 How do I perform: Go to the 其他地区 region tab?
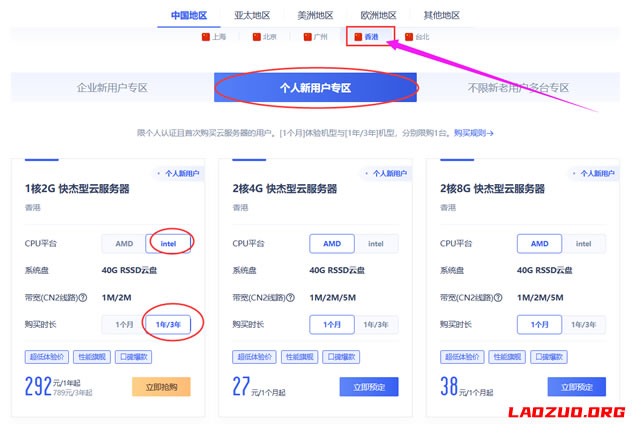(442, 16)
